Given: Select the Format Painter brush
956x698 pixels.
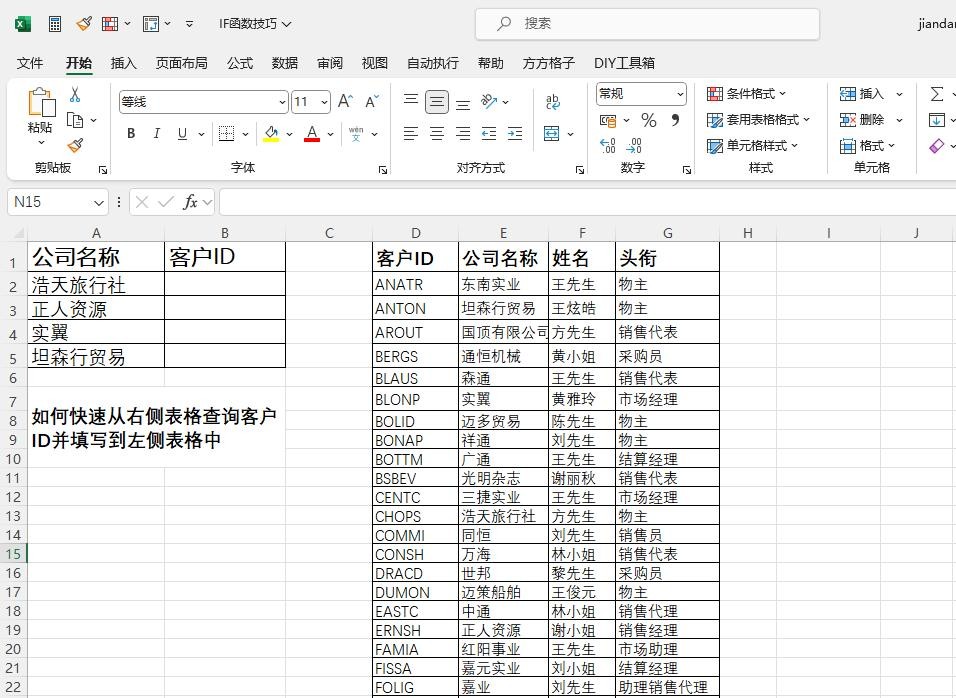Looking at the screenshot, I should tap(75, 145).
